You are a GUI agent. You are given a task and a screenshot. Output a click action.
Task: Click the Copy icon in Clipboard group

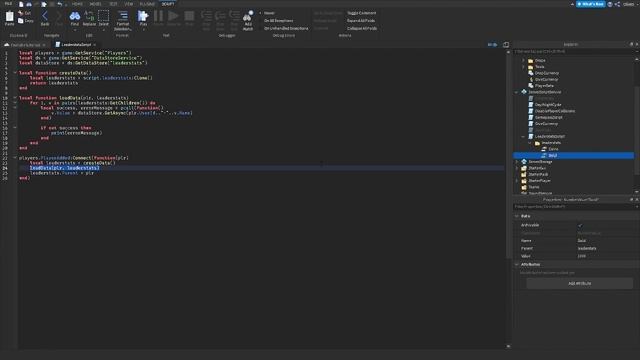pos(20,20)
